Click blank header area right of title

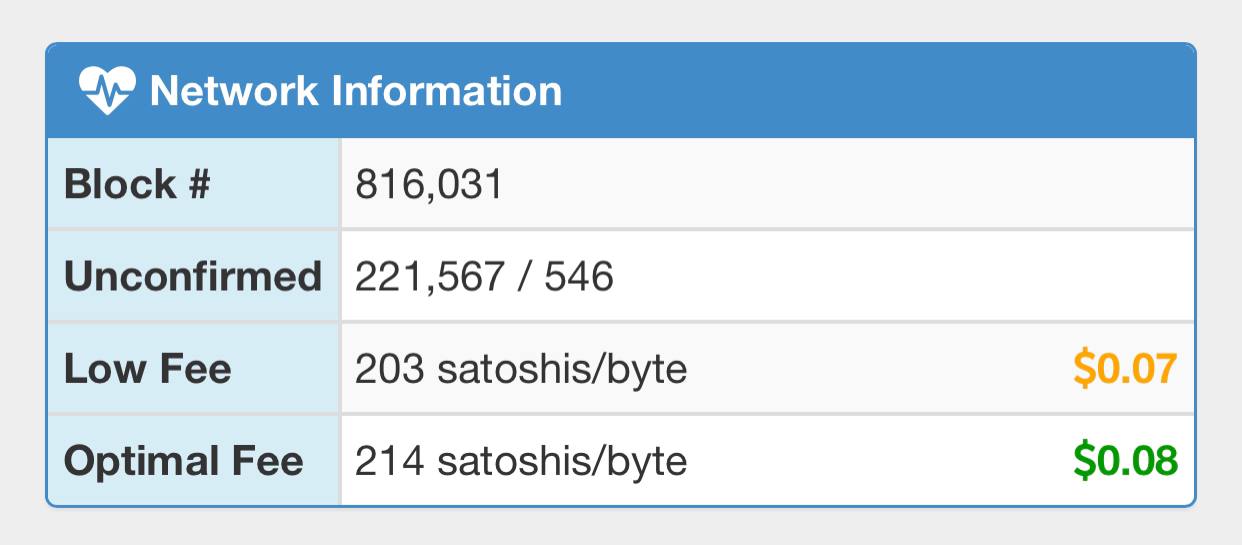pyautogui.click(x=878, y=91)
